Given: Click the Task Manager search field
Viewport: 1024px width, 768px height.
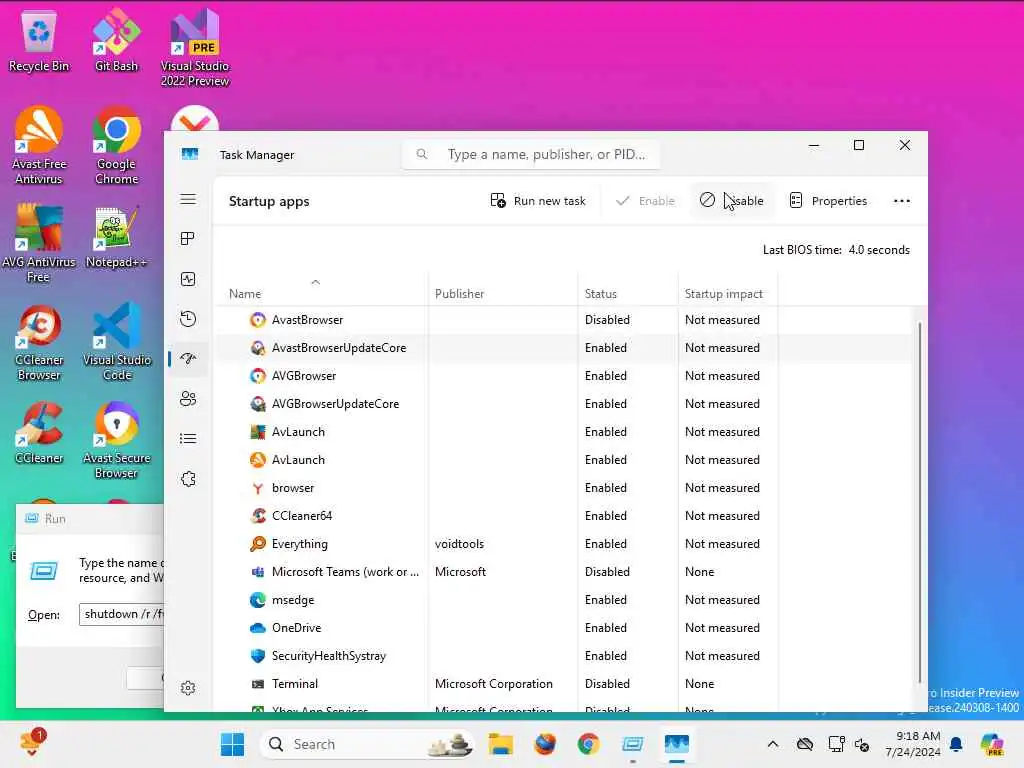Looking at the screenshot, I should point(532,154).
